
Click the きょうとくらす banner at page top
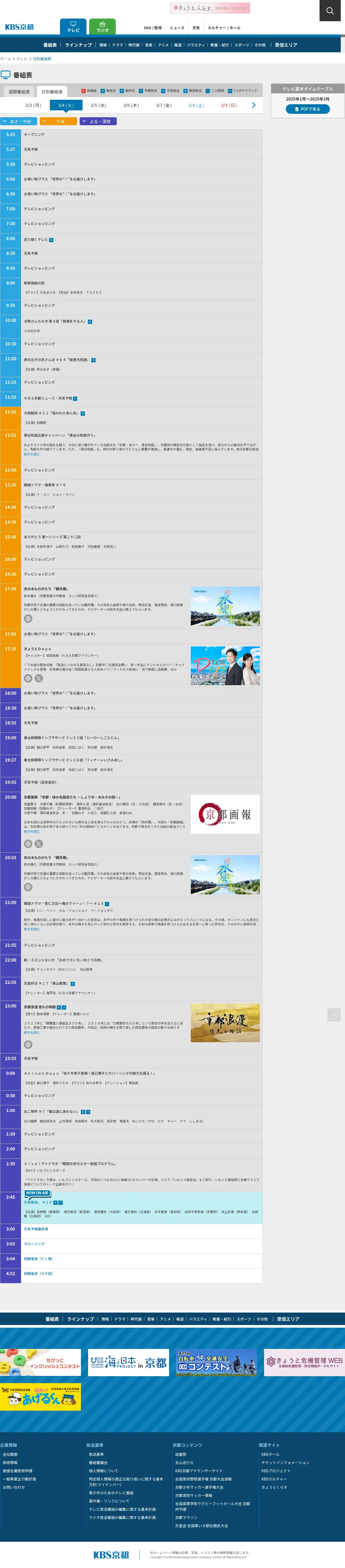(x=210, y=8)
